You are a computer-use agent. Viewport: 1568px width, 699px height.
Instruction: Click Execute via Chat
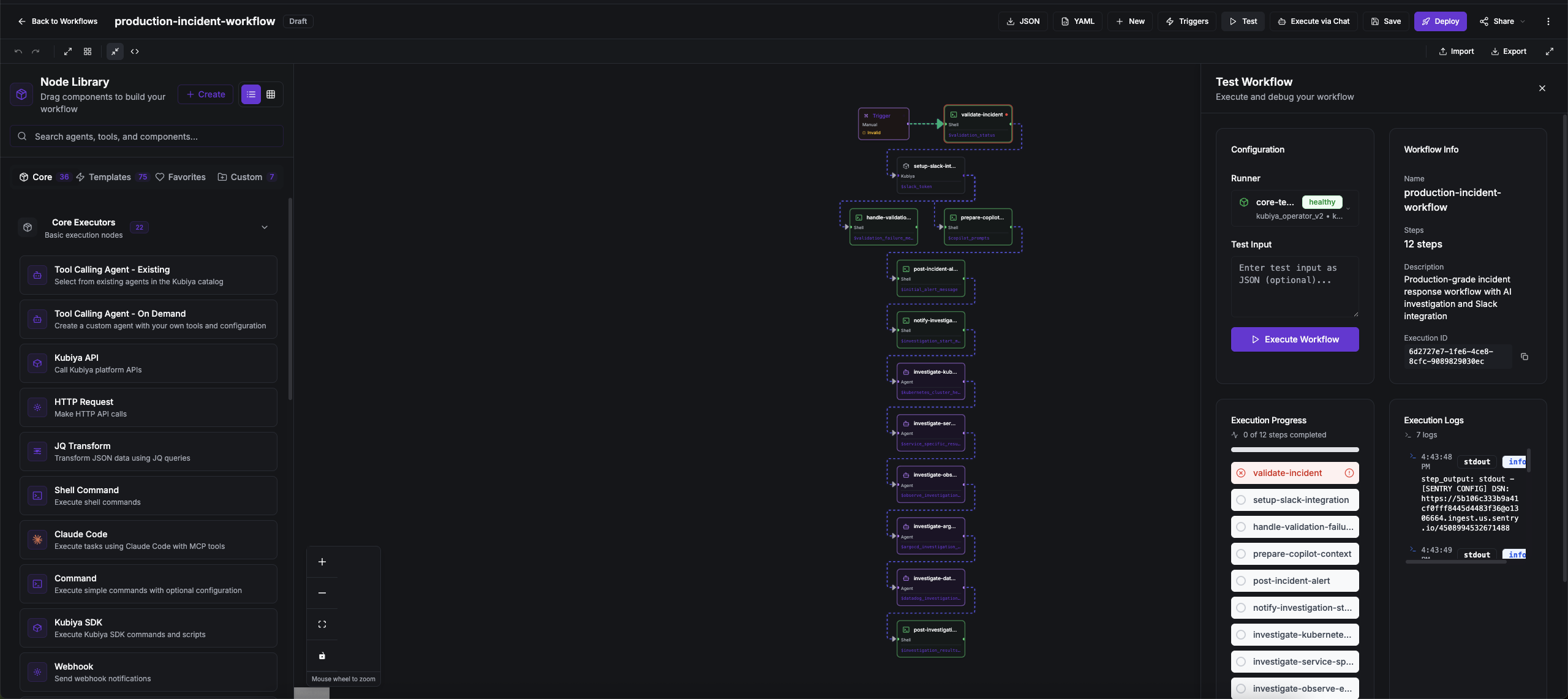(x=1314, y=21)
